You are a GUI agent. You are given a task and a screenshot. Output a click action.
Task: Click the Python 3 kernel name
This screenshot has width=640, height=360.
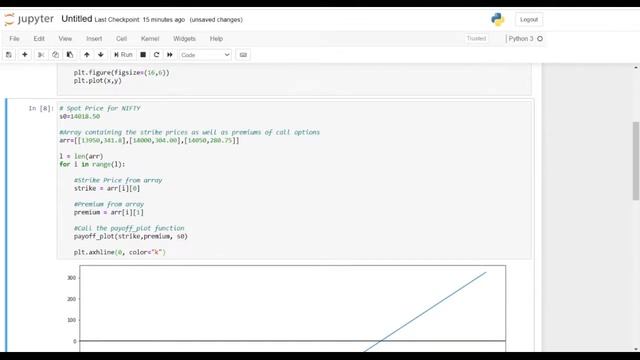(521, 39)
